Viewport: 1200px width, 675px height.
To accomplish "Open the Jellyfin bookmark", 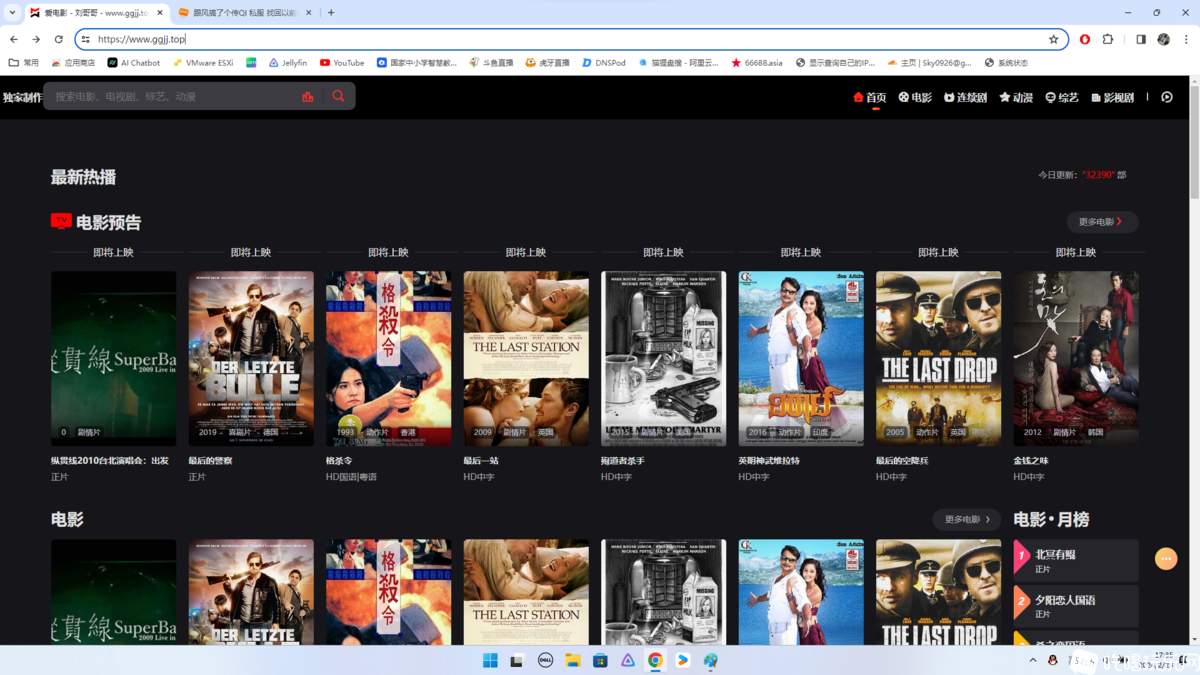I will 288,62.
